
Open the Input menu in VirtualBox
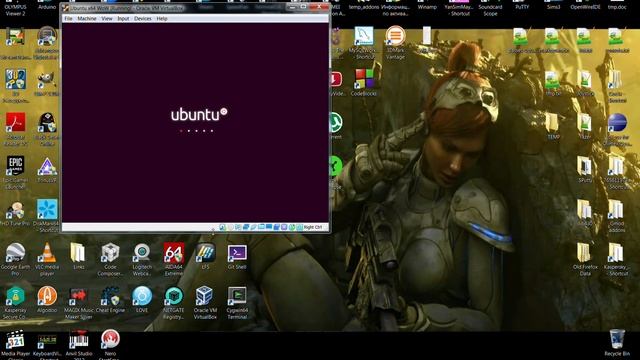point(123,18)
